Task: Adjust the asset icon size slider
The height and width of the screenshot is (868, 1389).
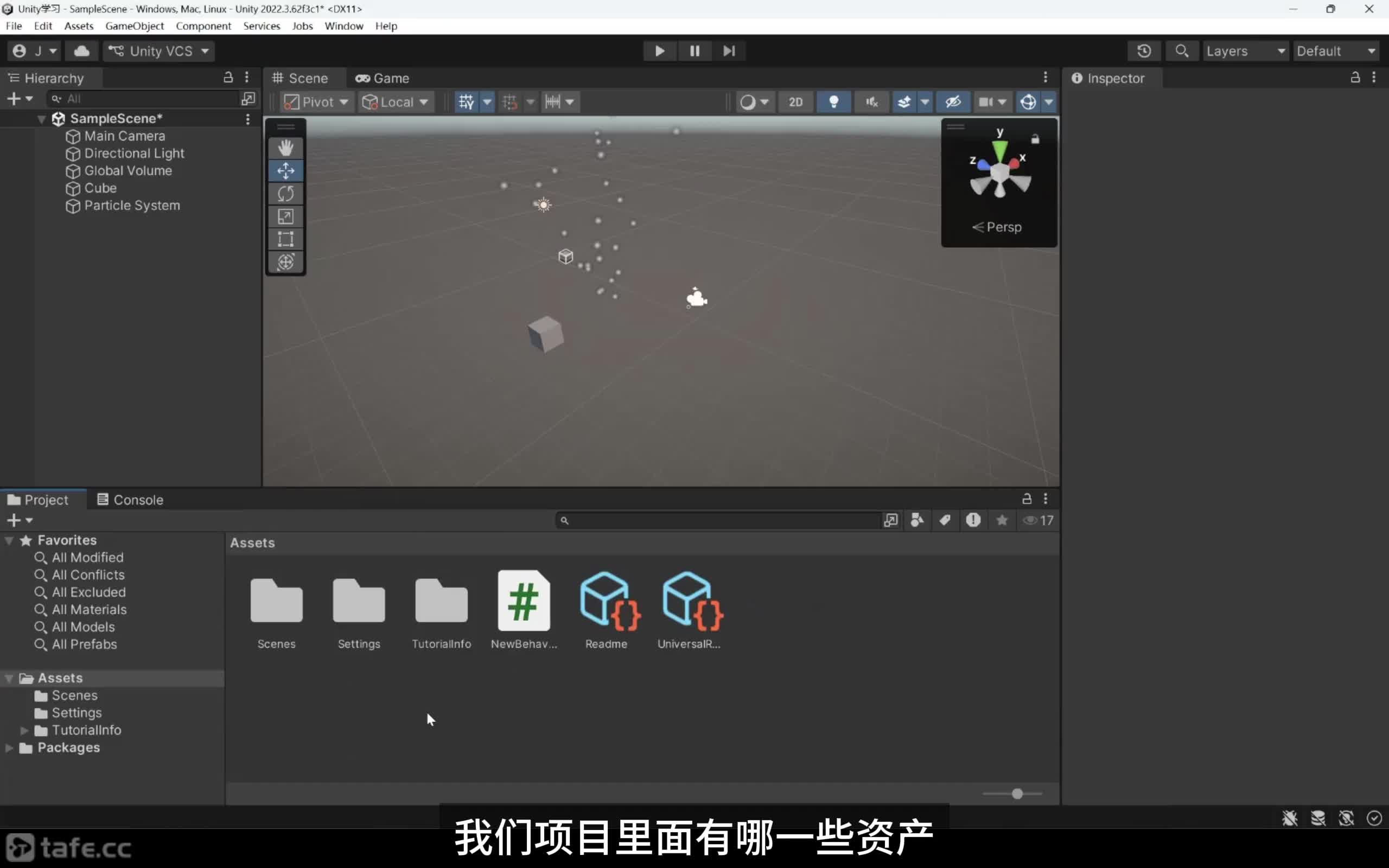Action: click(1016, 793)
